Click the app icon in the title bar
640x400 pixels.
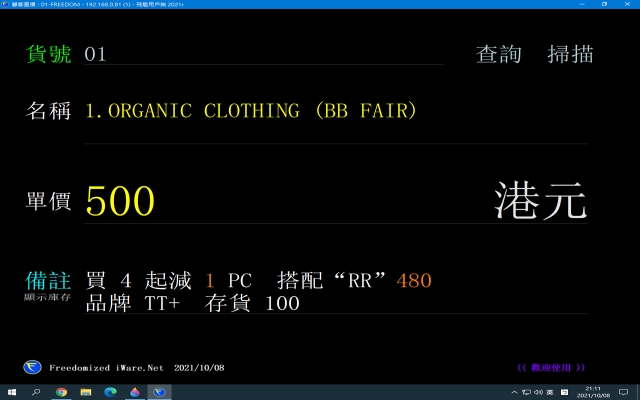[6, 5]
